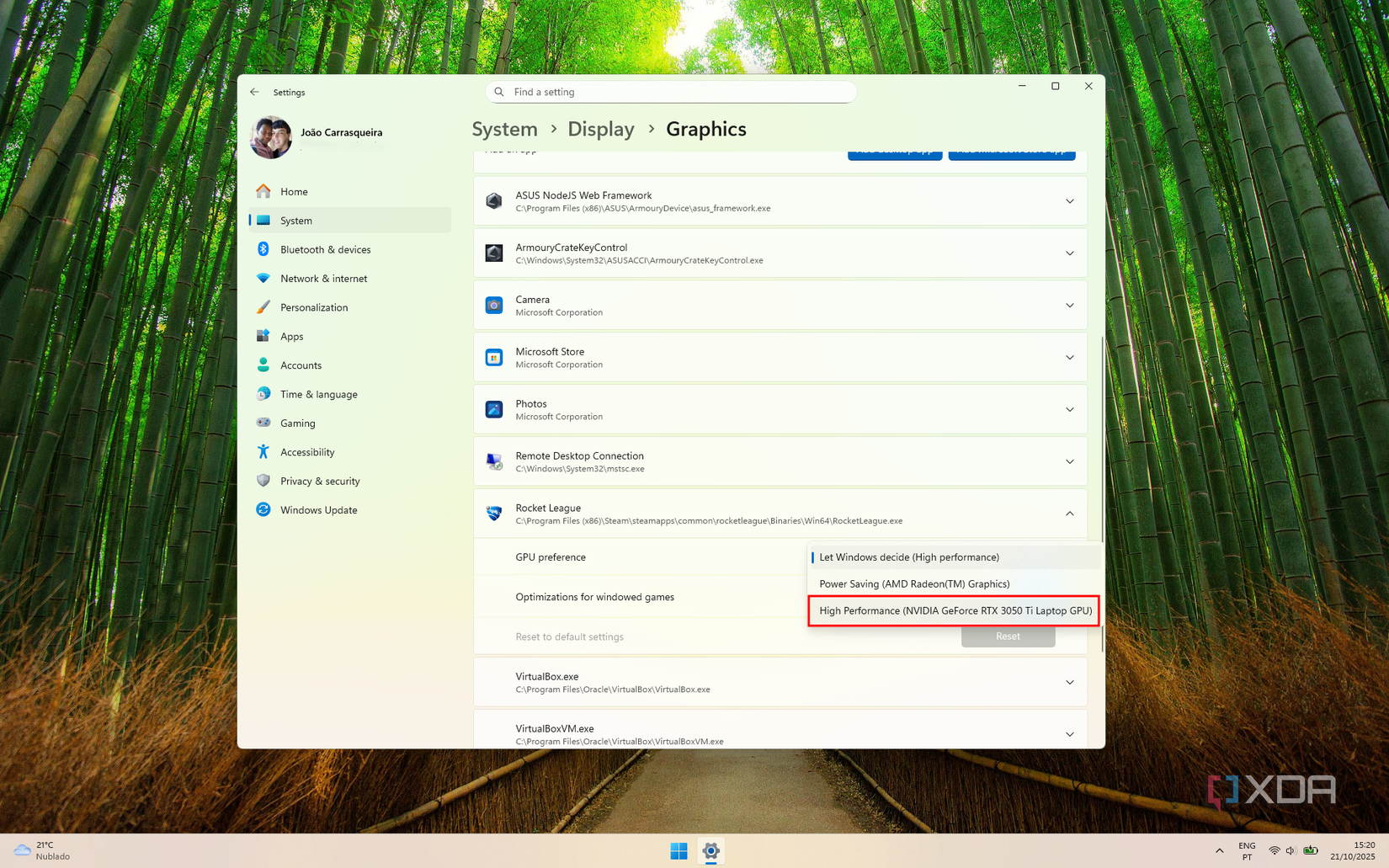Image resolution: width=1389 pixels, height=868 pixels.
Task: Click João Carrasqueira's profile avatar
Action: (x=270, y=136)
